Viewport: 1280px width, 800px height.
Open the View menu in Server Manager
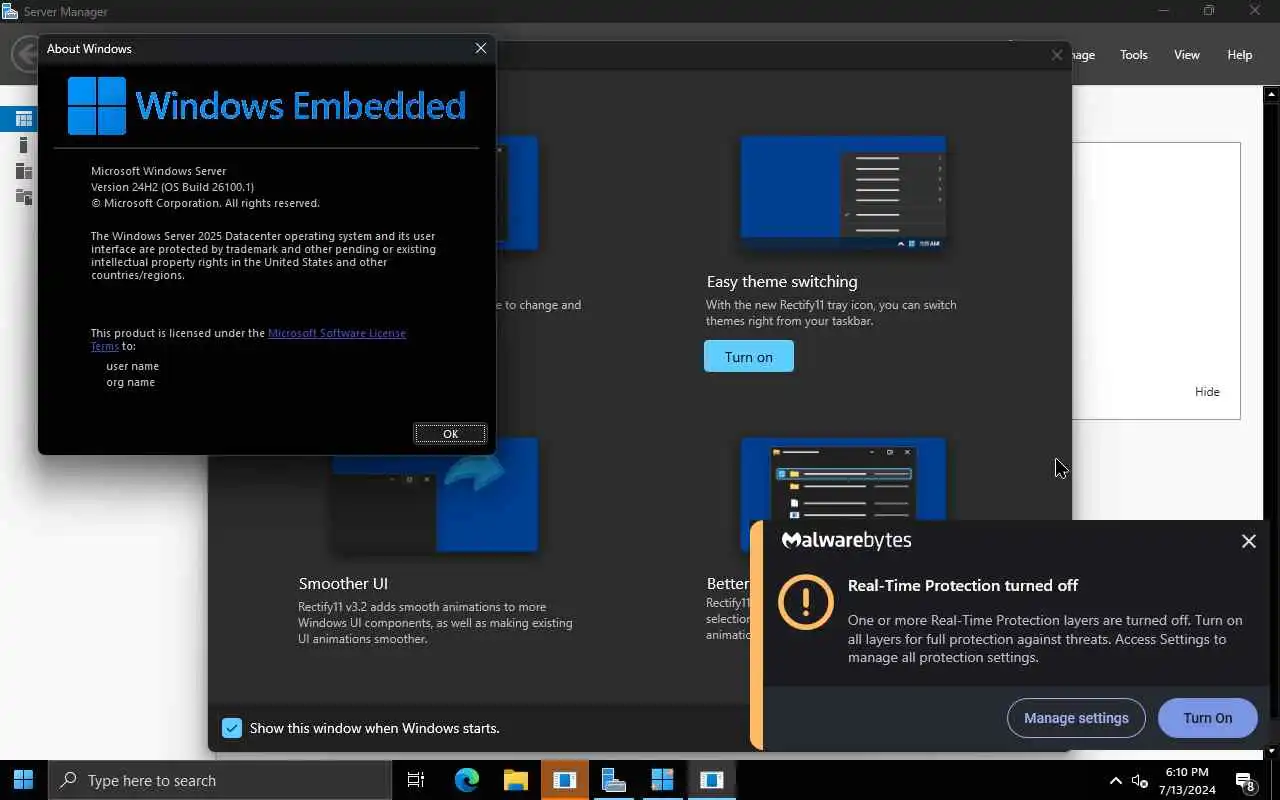(1187, 55)
